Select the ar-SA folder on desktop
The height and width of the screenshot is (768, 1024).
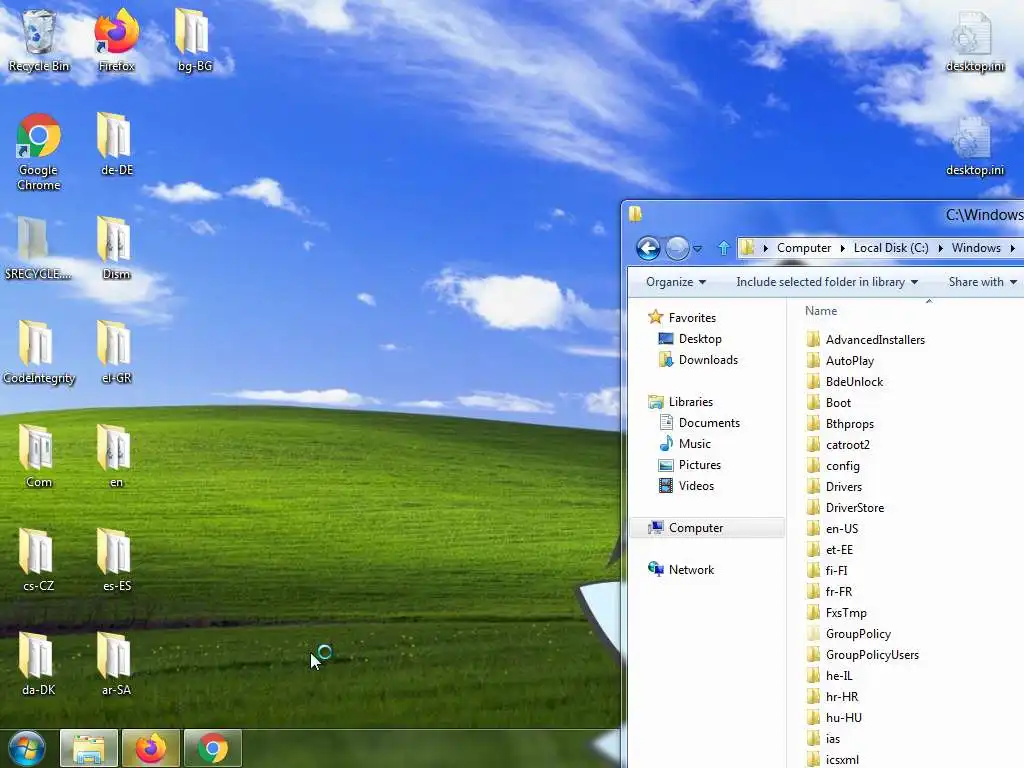point(116,664)
